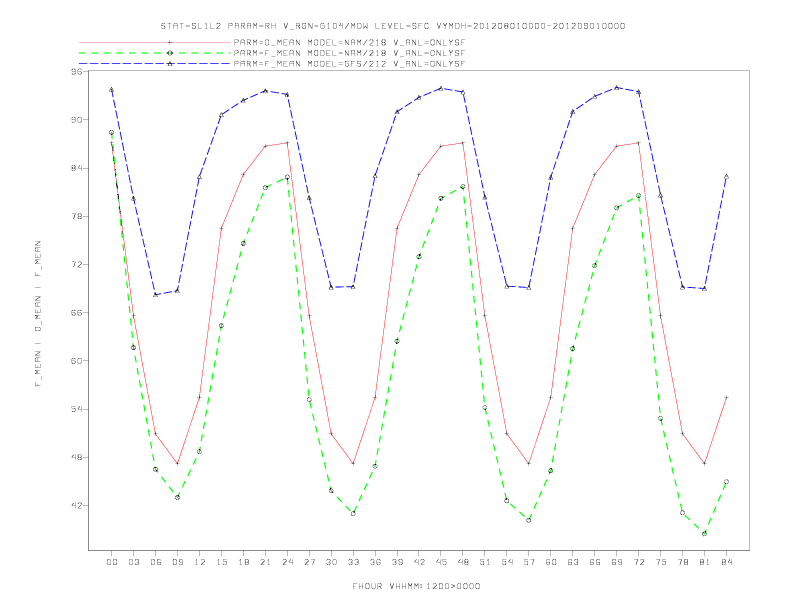Click the triangle marker on blue legend line
The height and width of the screenshot is (612, 792).
170,64
